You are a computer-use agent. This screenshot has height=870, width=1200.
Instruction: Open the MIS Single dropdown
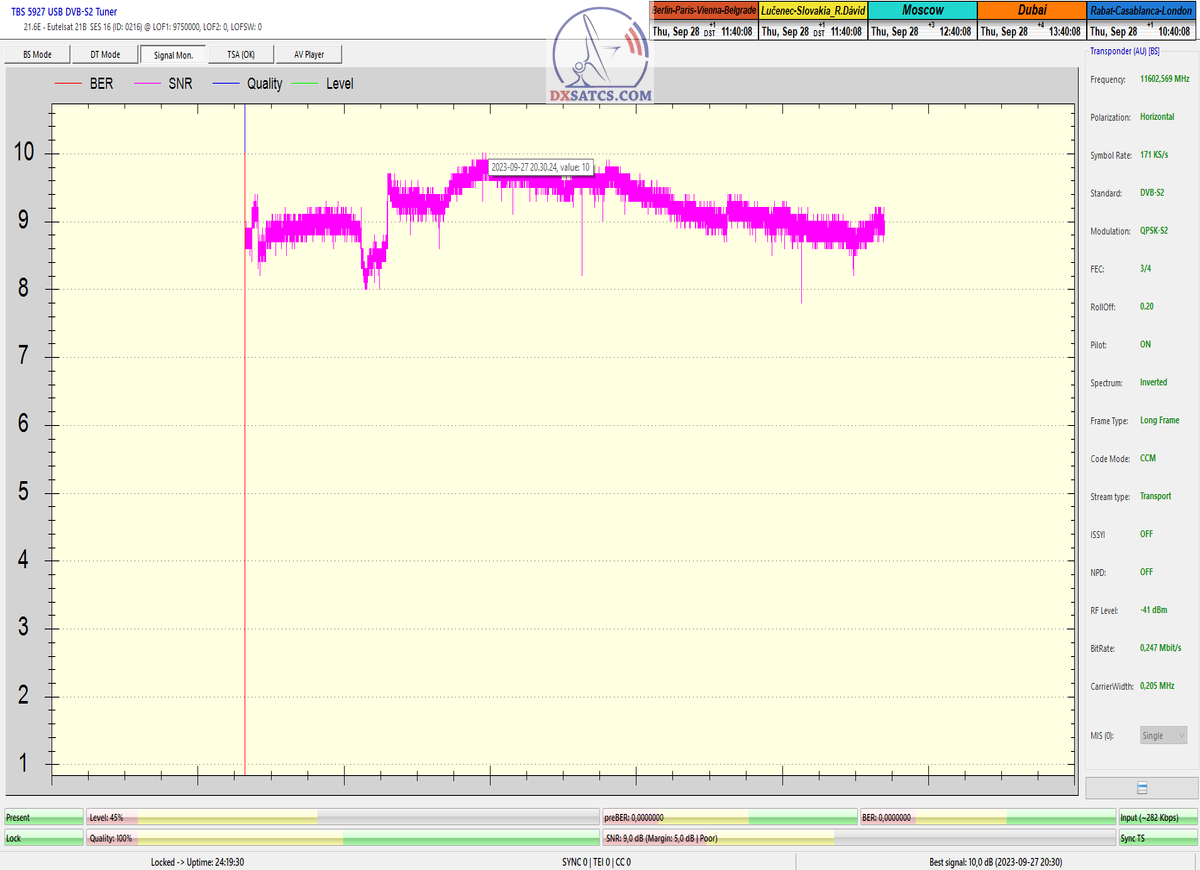click(1163, 735)
